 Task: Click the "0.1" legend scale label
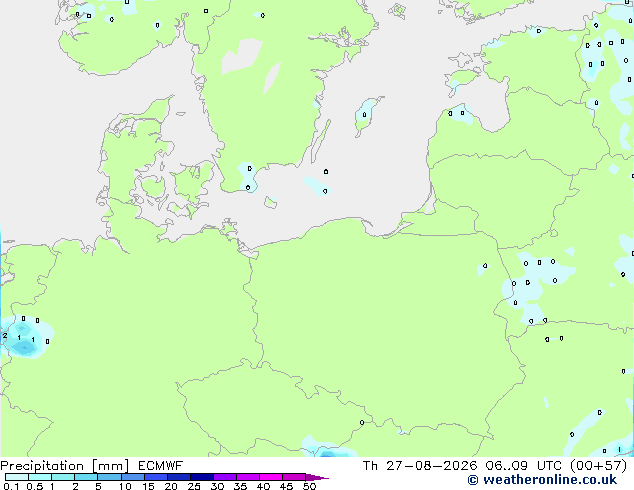(11, 486)
